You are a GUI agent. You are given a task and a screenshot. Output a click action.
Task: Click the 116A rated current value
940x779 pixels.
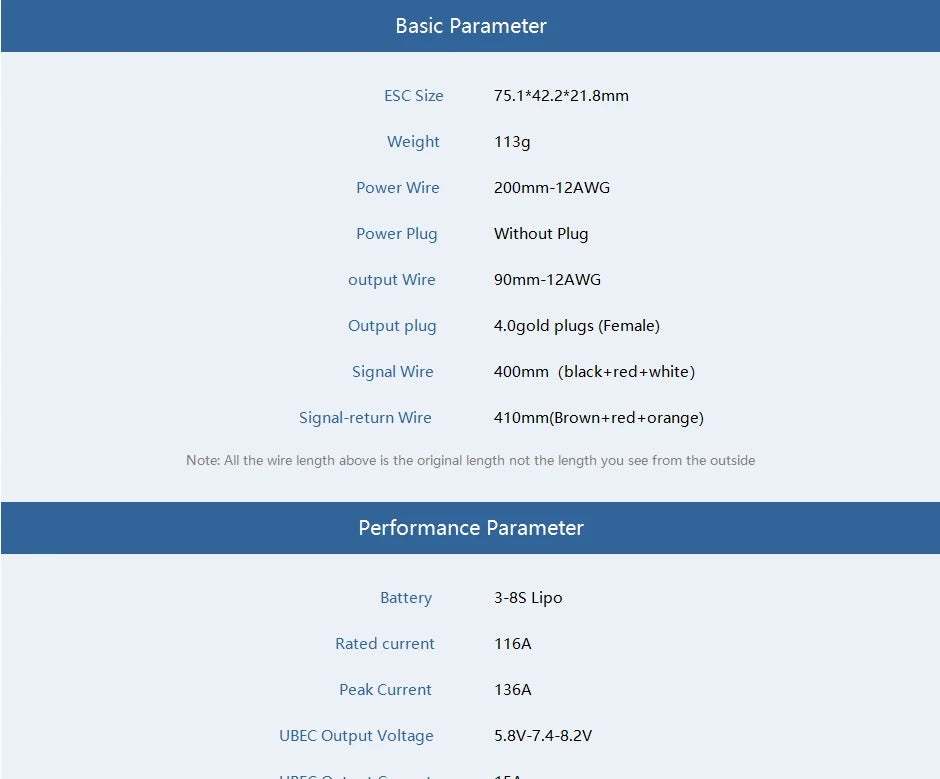click(x=512, y=644)
